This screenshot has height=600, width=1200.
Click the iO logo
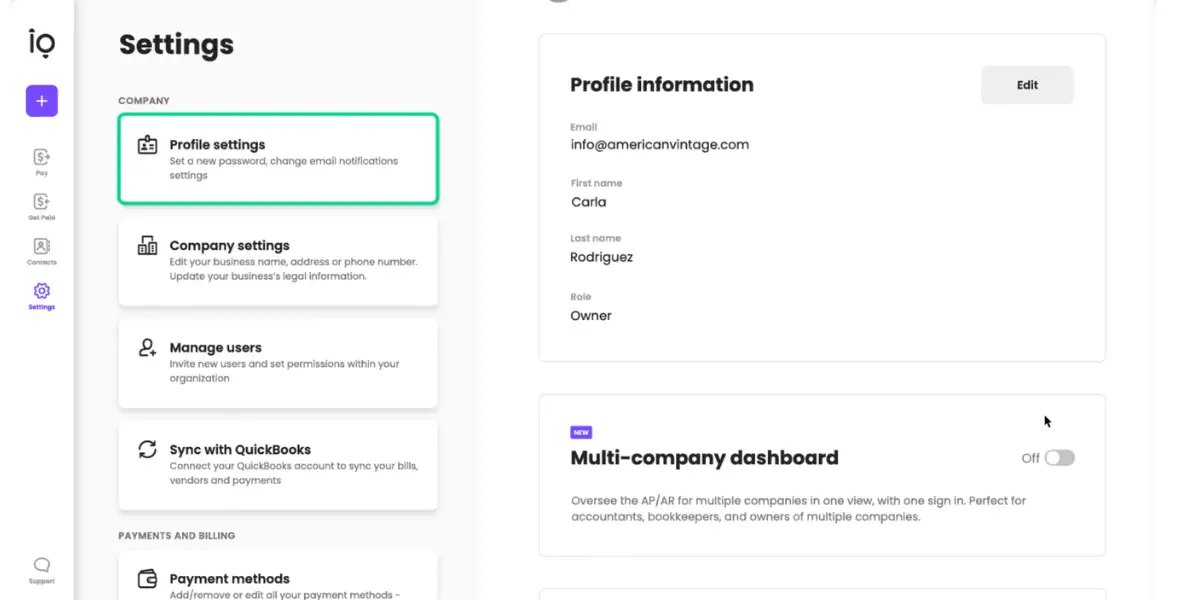[x=42, y=43]
